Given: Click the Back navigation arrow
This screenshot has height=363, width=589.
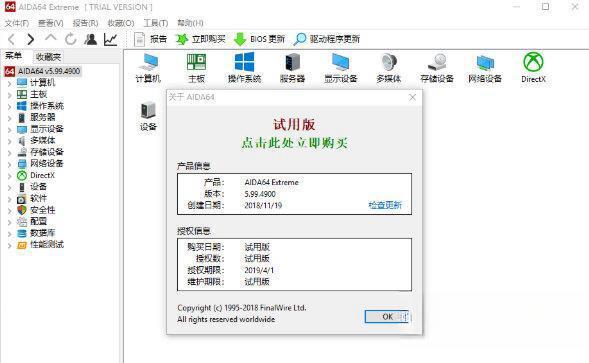Looking at the screenshot, I should [x=11, y=39].
